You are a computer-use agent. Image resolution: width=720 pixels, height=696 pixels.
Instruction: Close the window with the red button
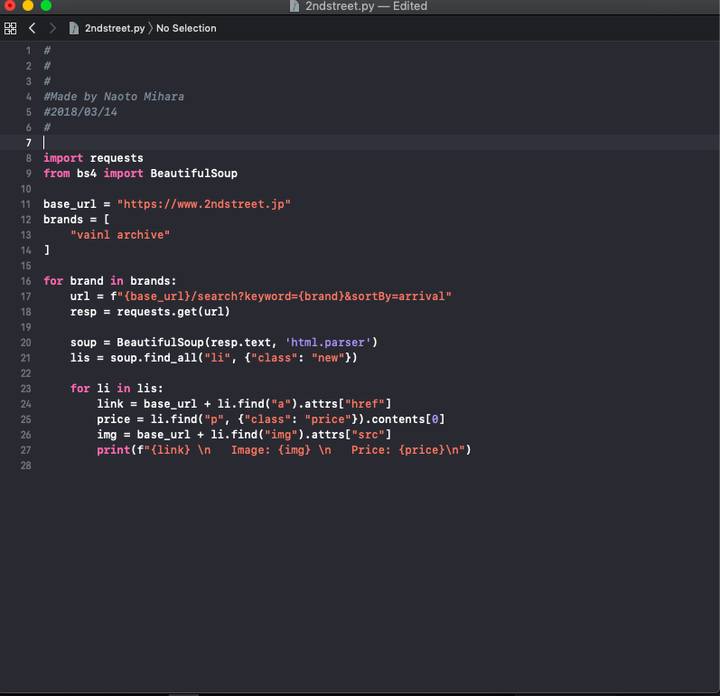(10, 6)
